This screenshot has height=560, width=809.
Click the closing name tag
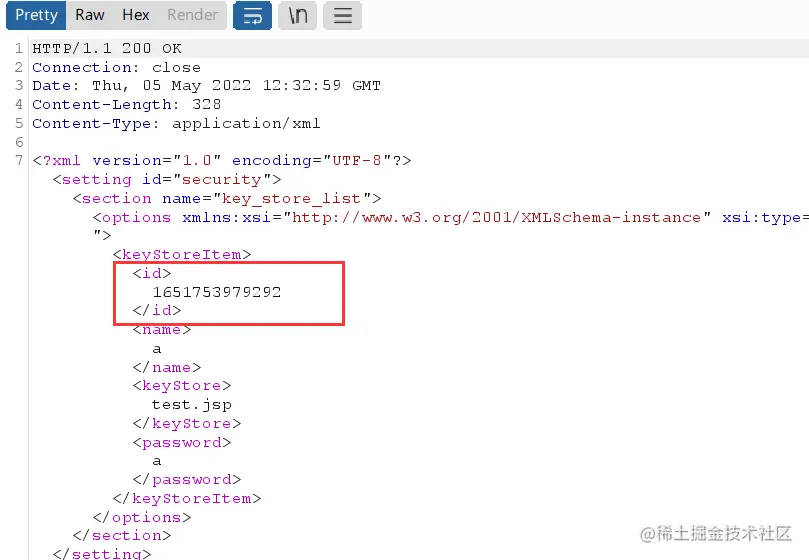167,367
